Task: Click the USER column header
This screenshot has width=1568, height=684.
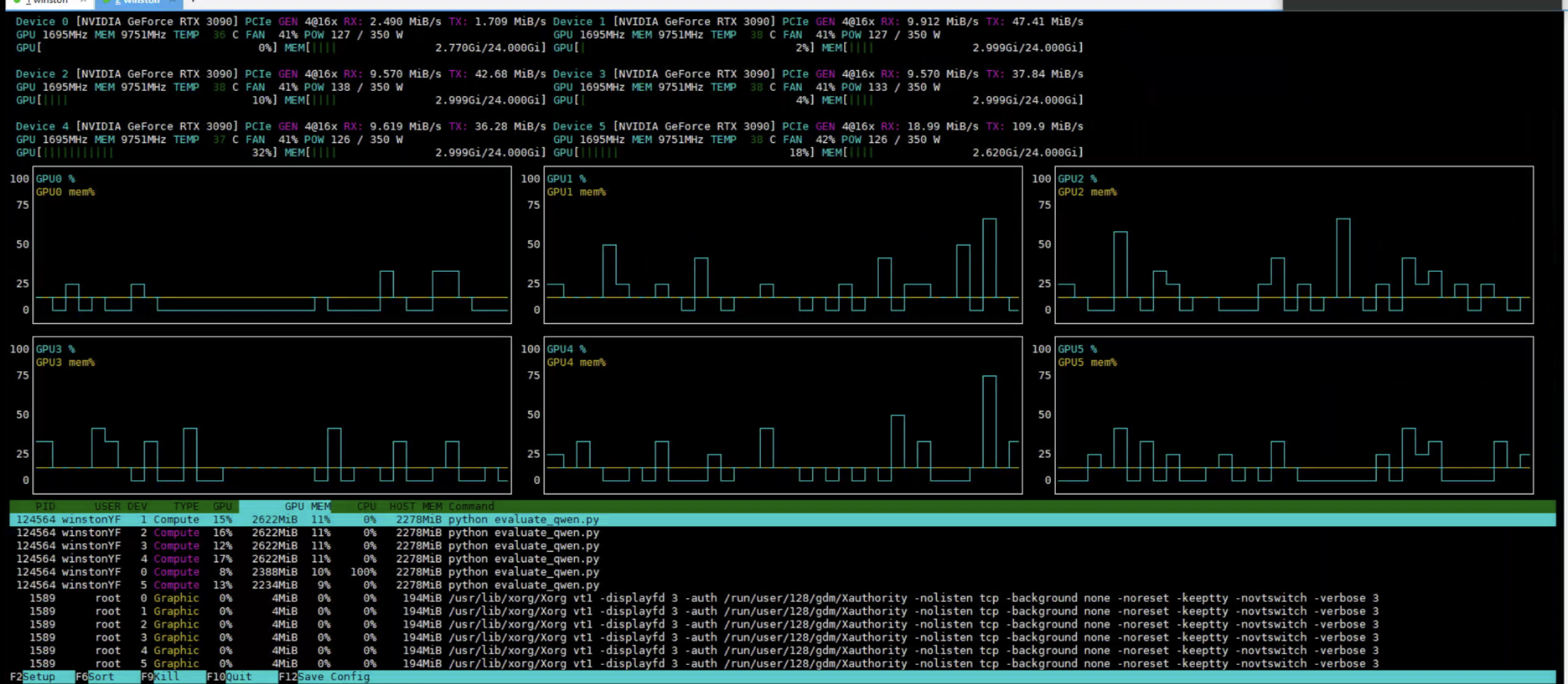Action: (x=107, y=507)
